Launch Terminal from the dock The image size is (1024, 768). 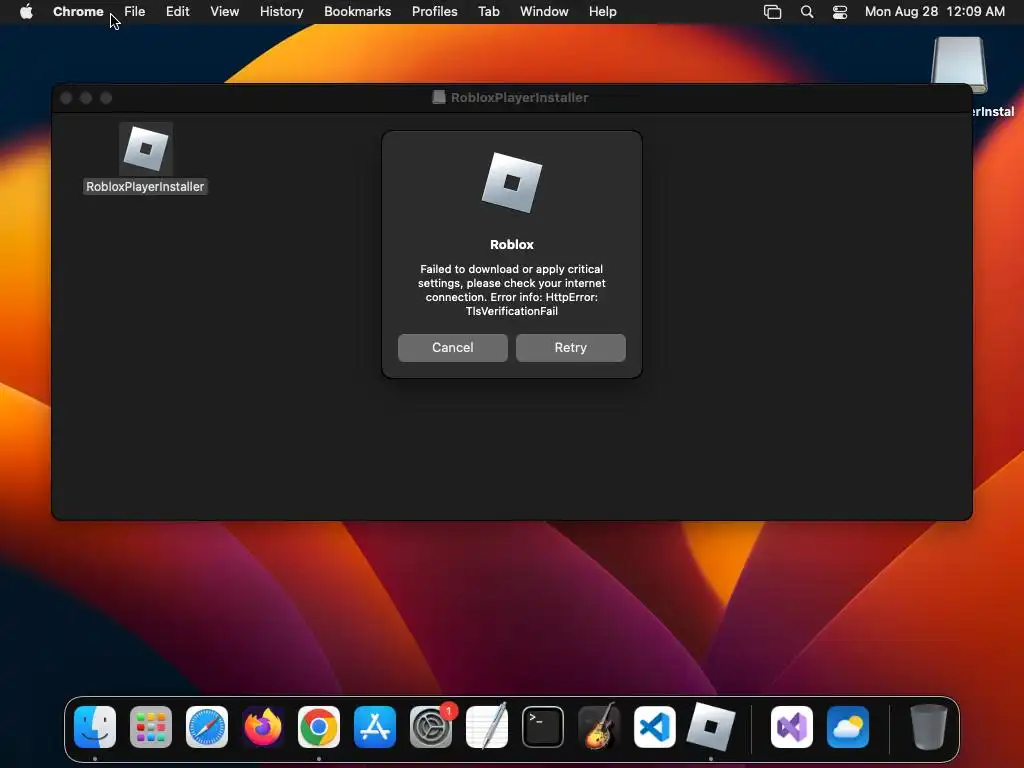[543, 727]
